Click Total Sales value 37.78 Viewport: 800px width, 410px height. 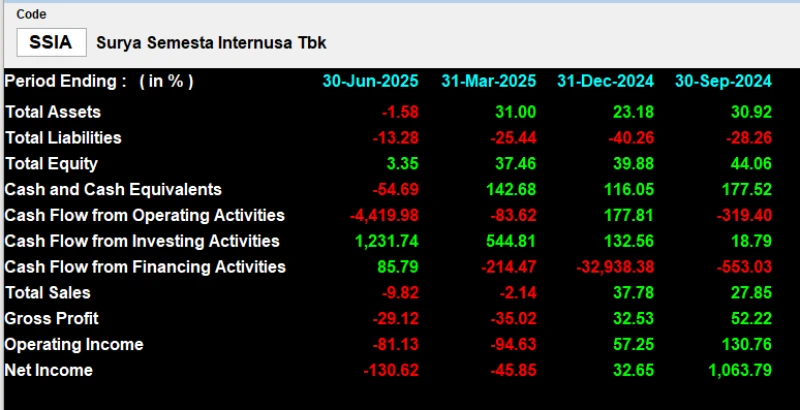coord(633,293)
